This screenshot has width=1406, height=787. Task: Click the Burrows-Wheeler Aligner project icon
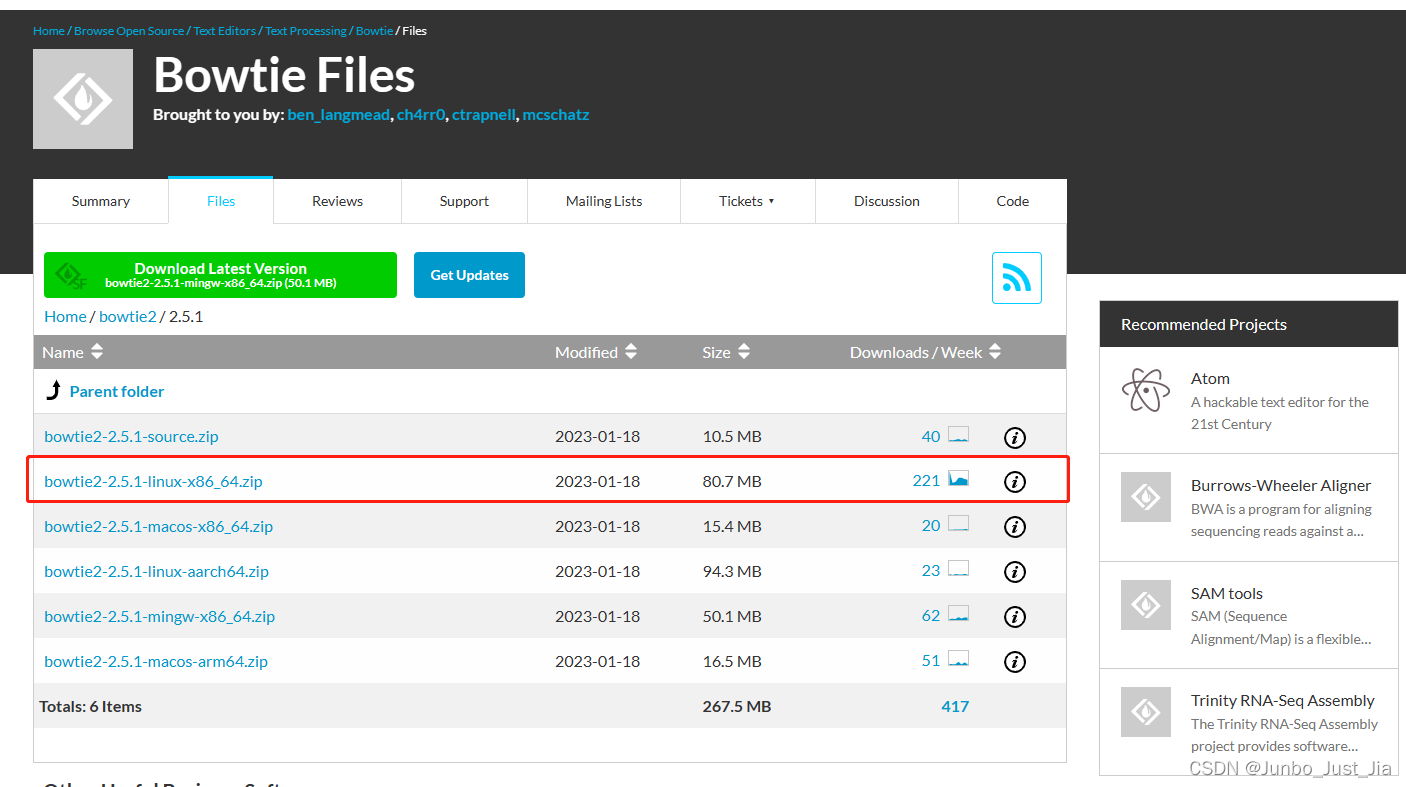(x=1146, y=497)
